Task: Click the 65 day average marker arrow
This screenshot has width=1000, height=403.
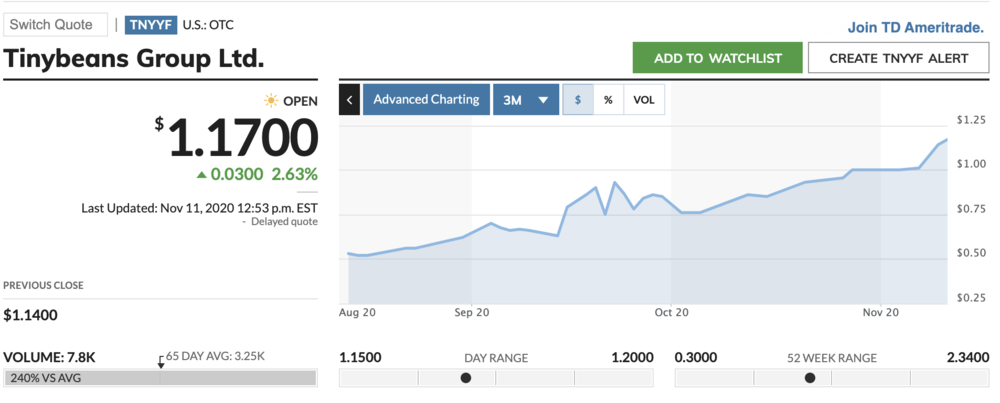Action: pos(160,361)
